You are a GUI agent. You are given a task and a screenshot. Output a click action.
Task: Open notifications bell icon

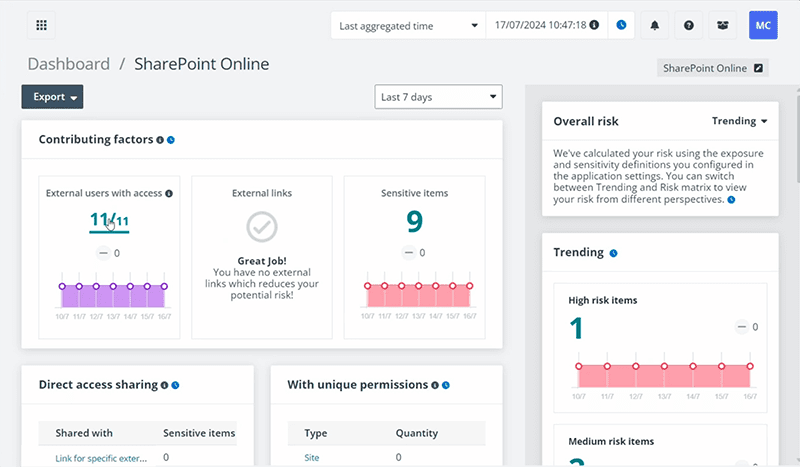click(x=655, y=25)
